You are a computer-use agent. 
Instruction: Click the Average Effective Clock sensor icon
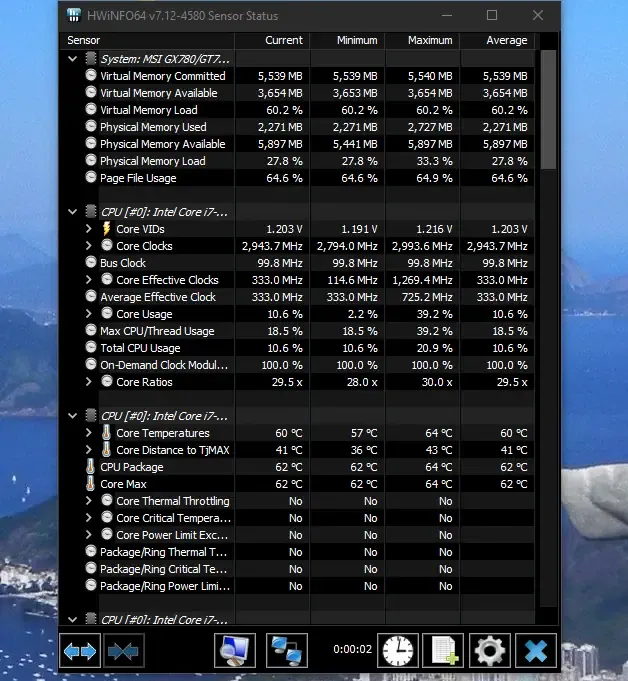point(91,296)
